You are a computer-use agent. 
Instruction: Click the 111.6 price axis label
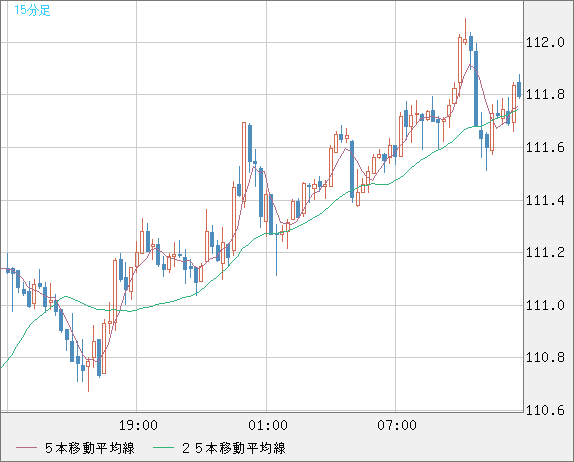tap(545, 148)
